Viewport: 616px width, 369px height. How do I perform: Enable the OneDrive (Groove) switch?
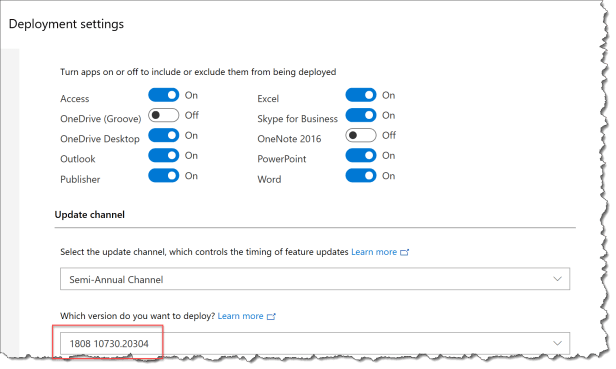pos(163,115)
